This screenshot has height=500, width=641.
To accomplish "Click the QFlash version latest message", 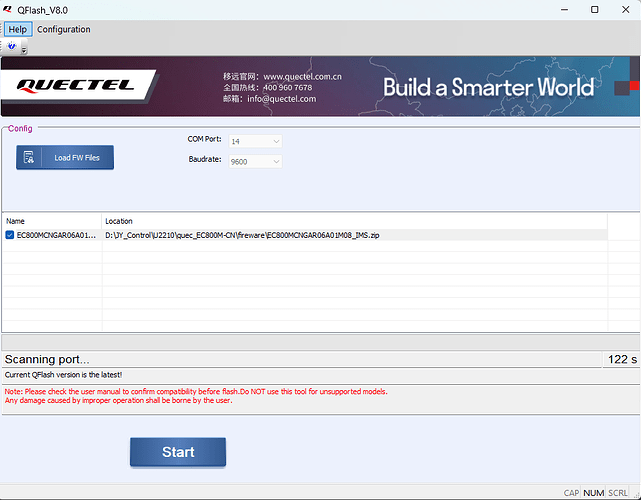I will (x=63, y=375).
